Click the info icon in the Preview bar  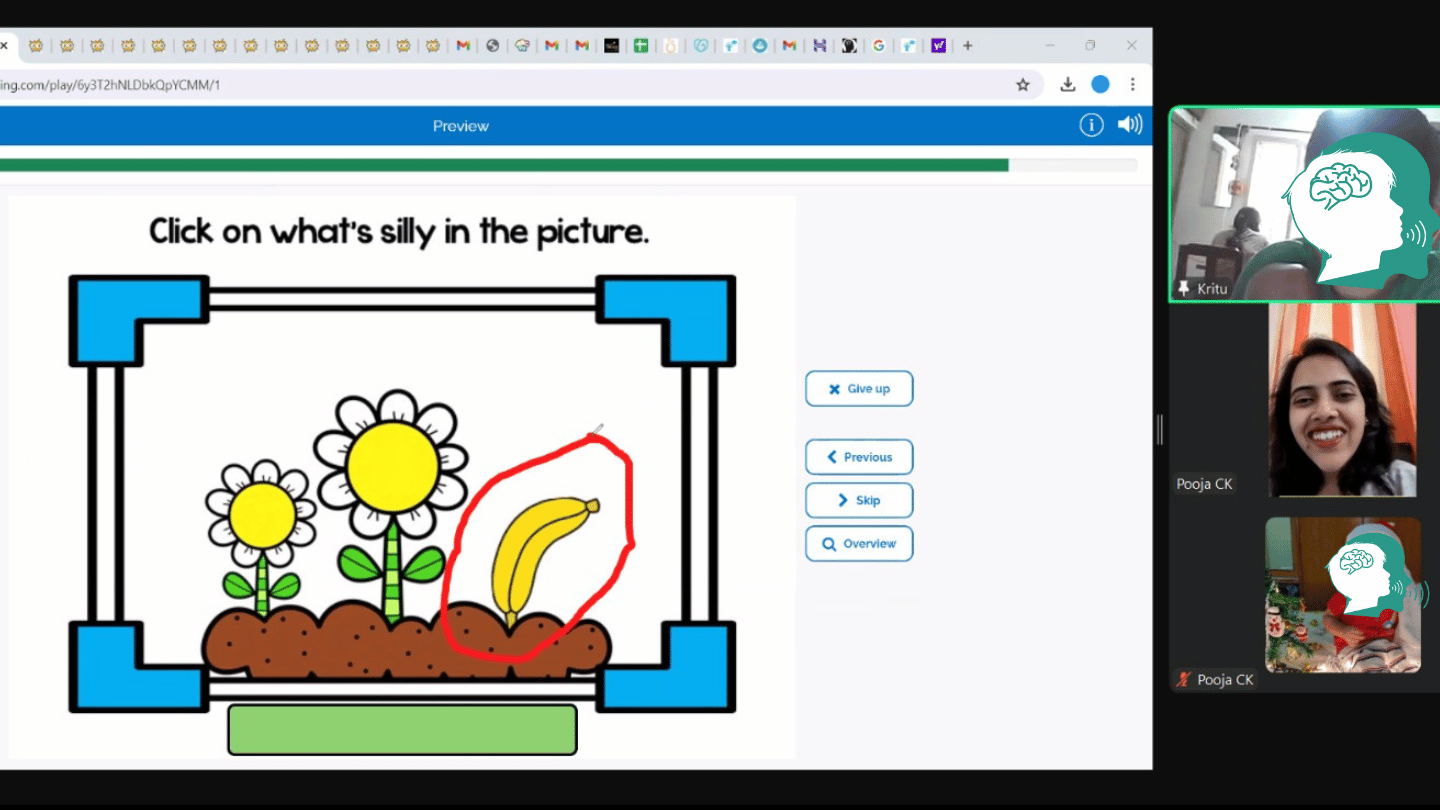click(x=1091, y=125)
